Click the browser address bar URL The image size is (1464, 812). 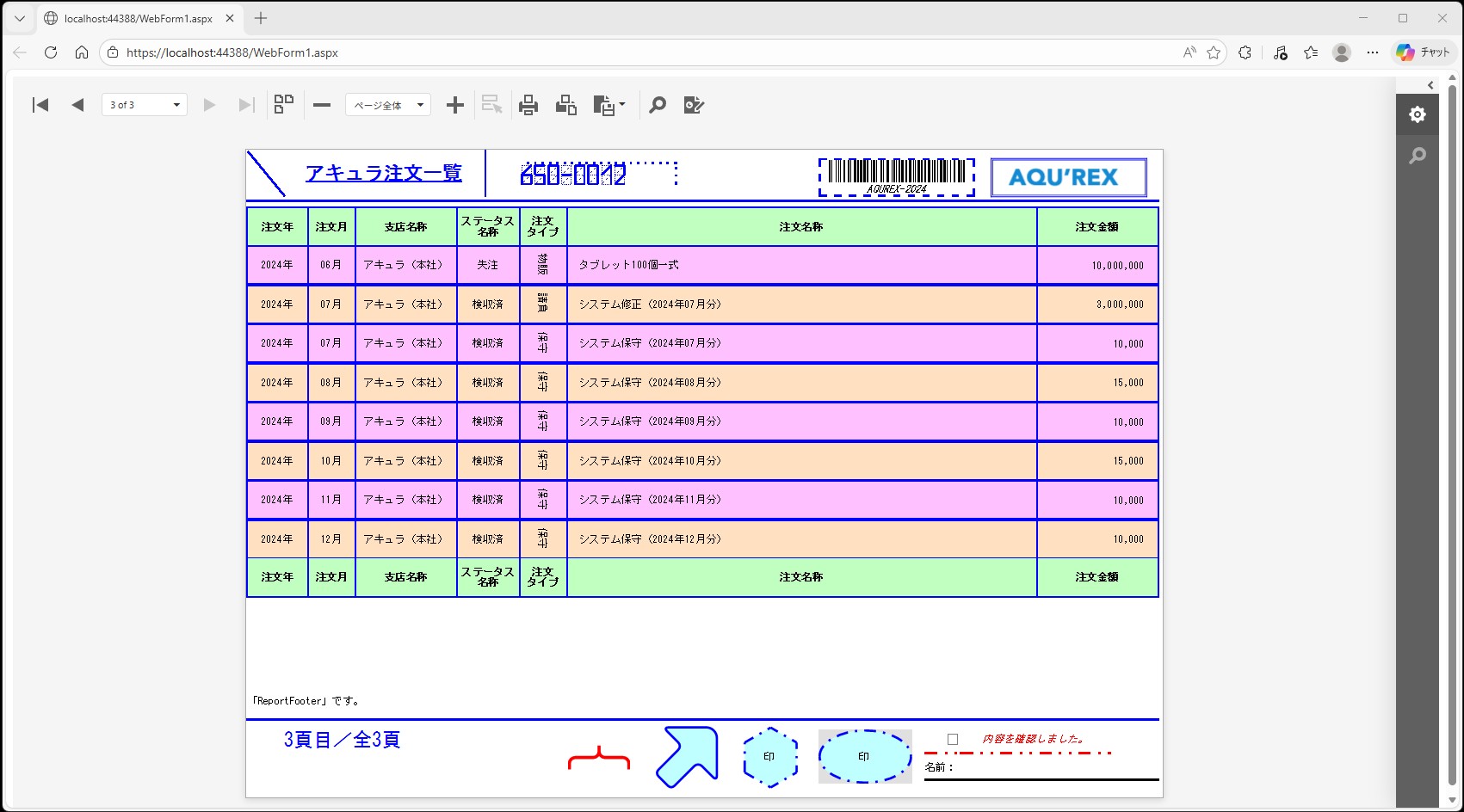pyautogui.click(x=232, y=52)
